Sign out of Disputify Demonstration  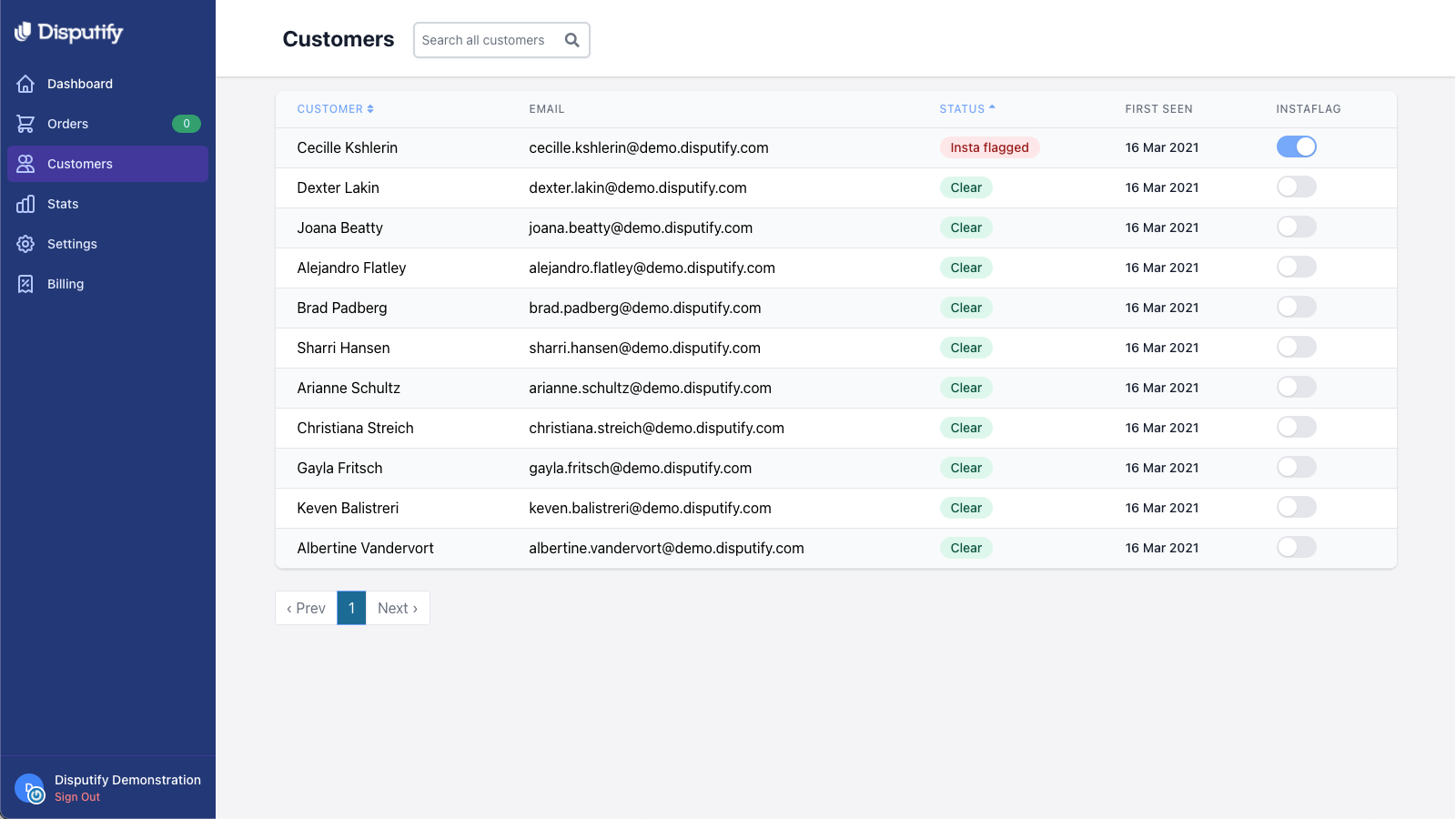tap(76, 796)
